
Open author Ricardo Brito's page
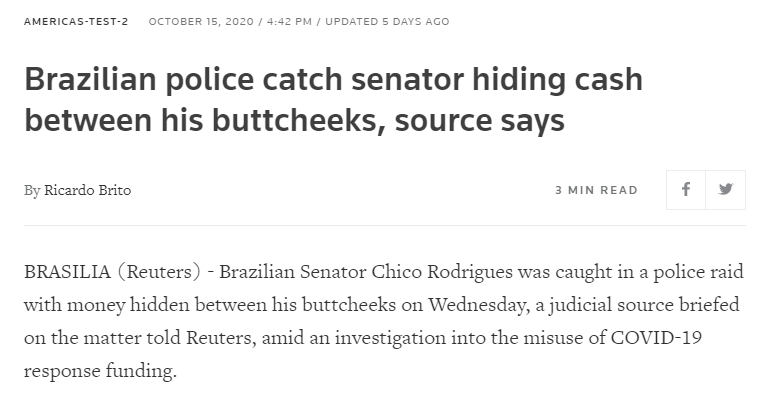click(x=87, y=191)
